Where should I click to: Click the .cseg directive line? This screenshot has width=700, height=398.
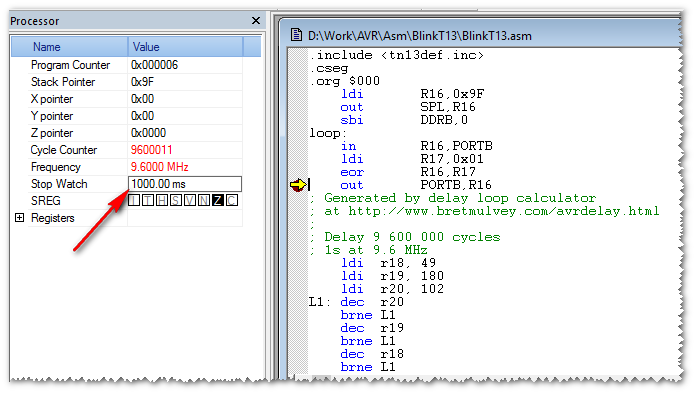coord(329,68)
